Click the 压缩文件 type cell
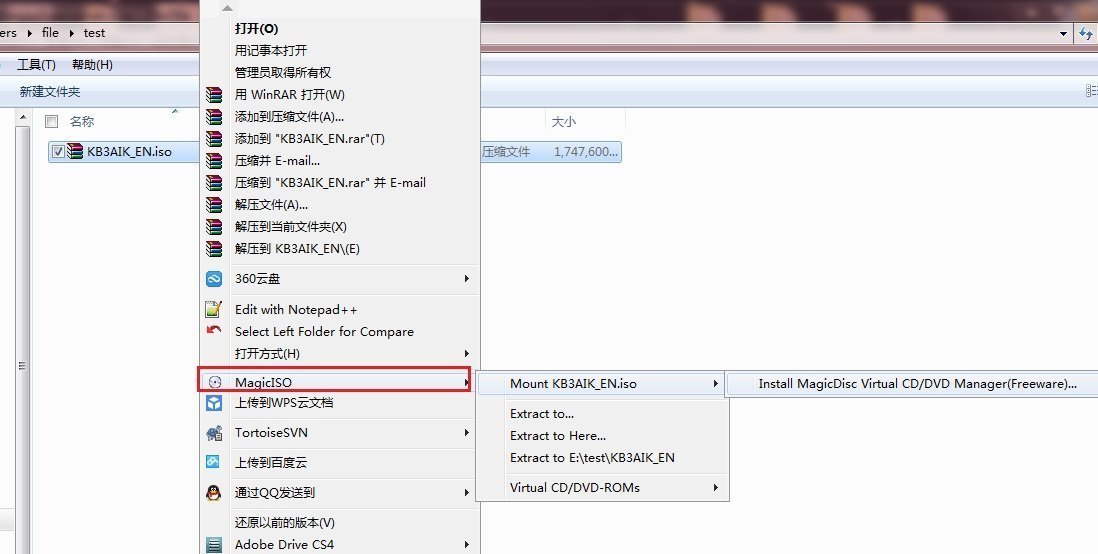 (506, 151)
